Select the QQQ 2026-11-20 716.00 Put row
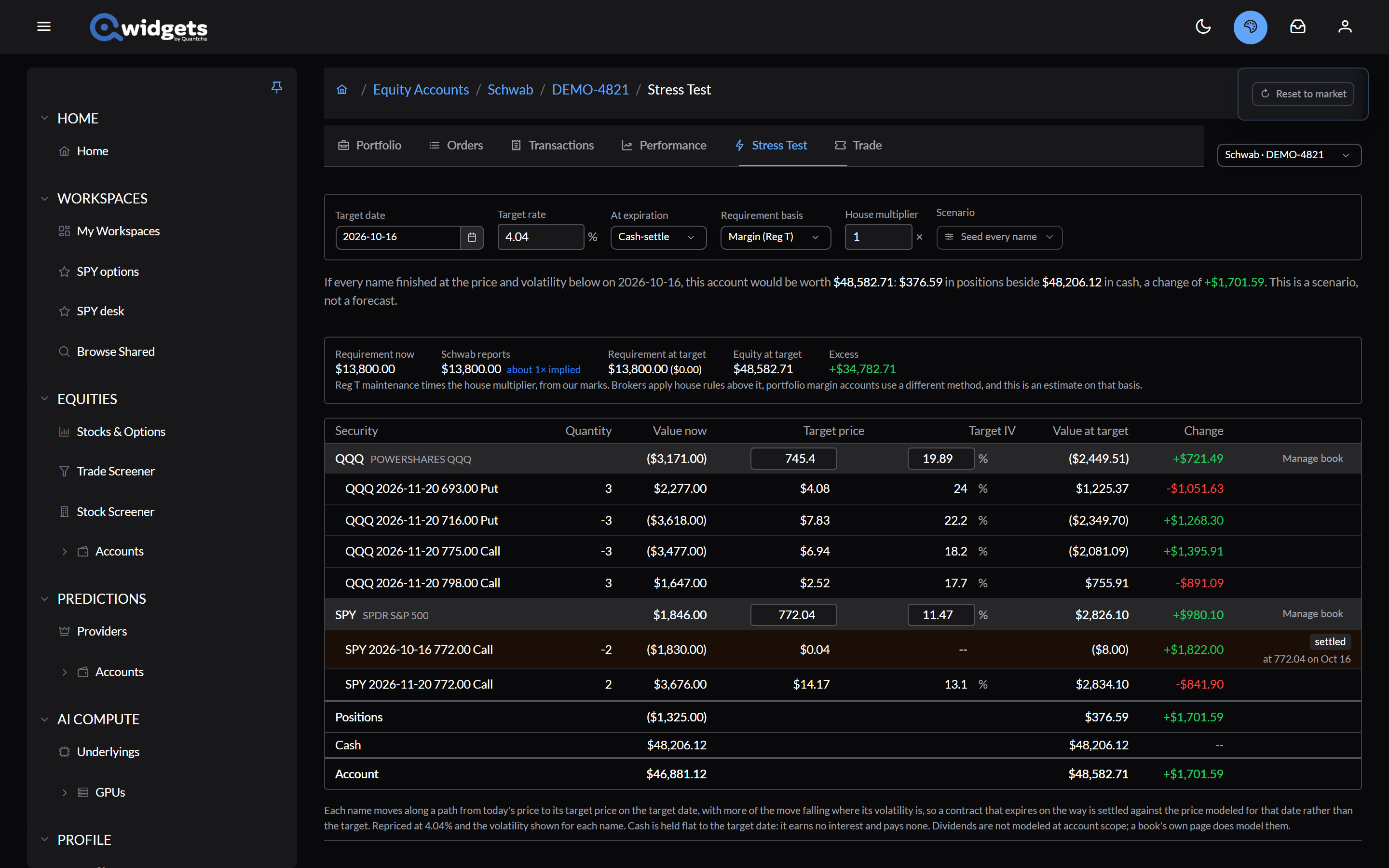 tap(843, 521)
